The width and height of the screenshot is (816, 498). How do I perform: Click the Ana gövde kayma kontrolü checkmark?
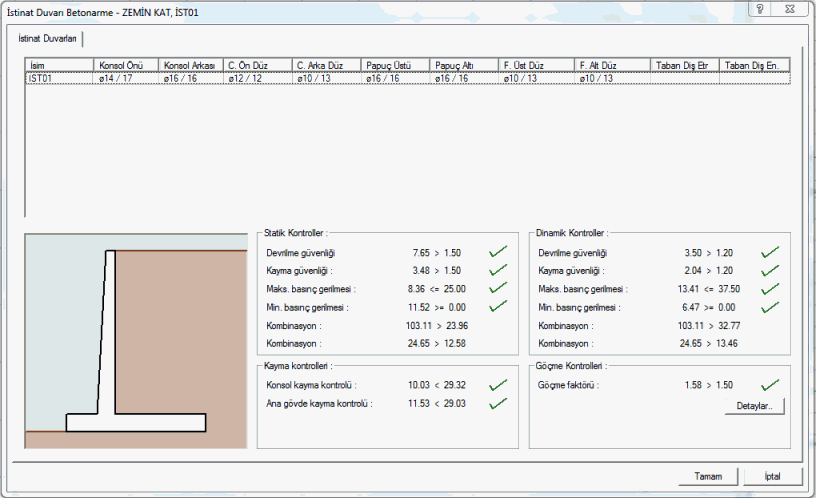(x=497, y=403)
